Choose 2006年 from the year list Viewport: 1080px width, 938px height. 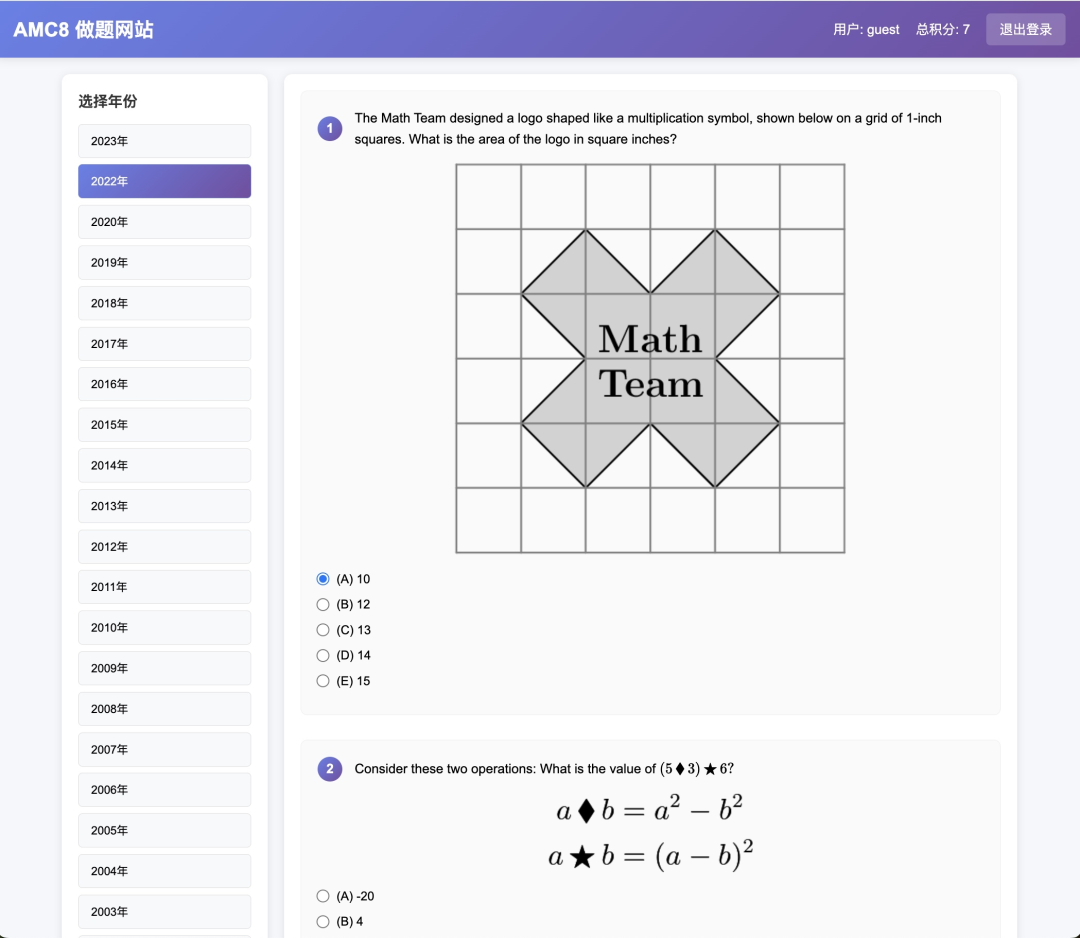(x=164, y=790)
